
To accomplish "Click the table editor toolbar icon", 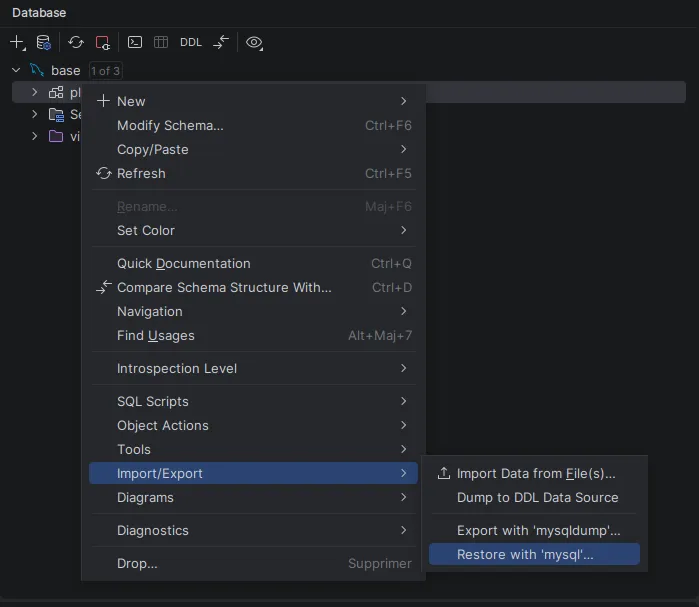I will click(161, 42).
